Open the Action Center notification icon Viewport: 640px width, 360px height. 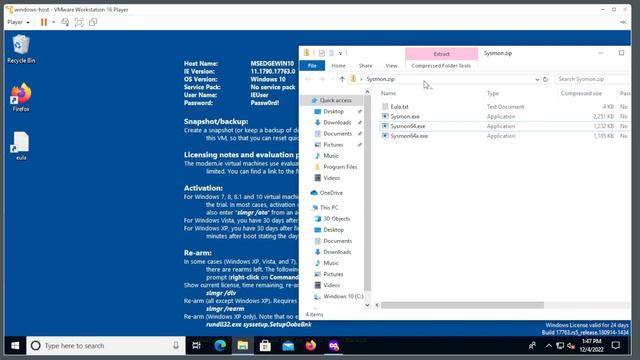(x=616, y=346)
